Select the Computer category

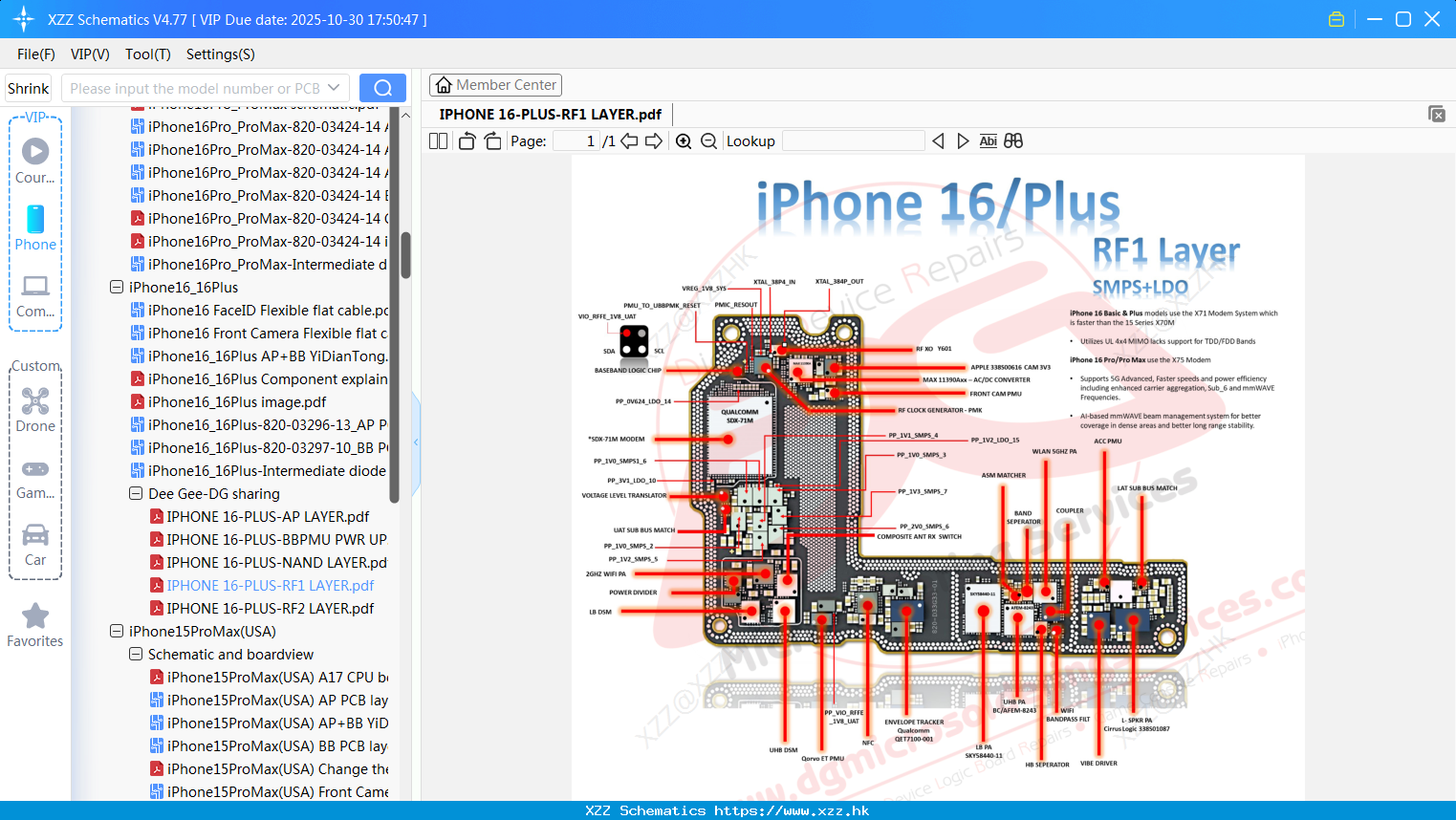pyautogui.click(x=35, y=296)
